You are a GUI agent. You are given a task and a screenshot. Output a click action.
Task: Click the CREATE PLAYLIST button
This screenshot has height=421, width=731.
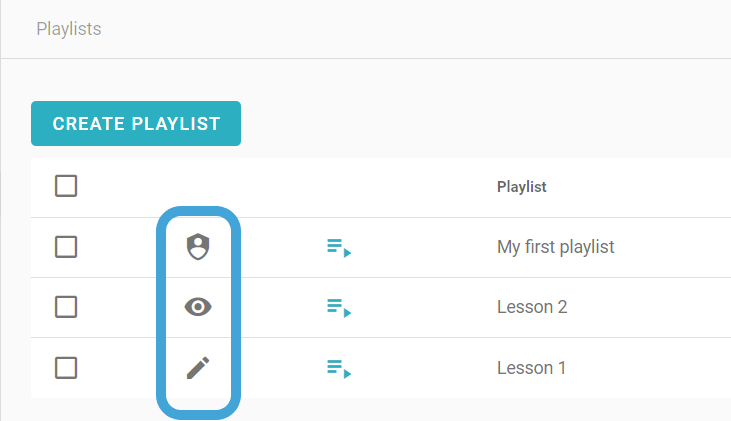point(136,124)
